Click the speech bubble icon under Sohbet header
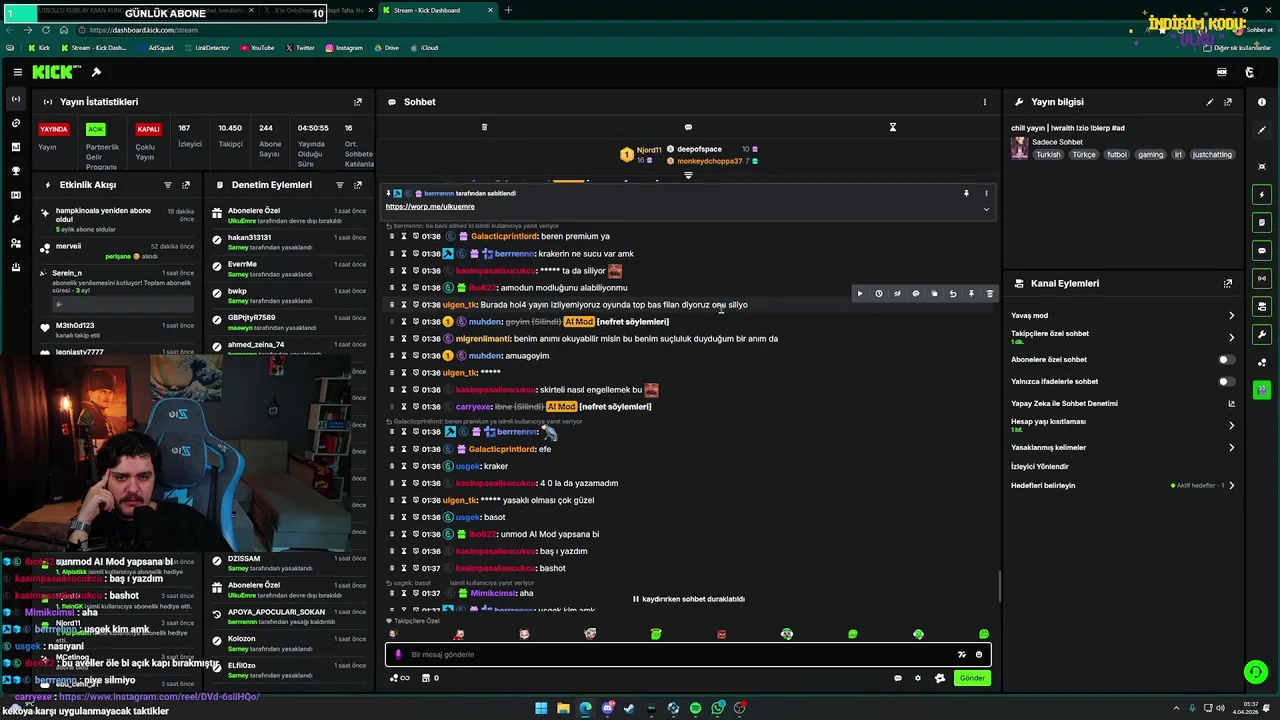The height and width of the screenshot is (720, 1280). [x=688, y=127]
